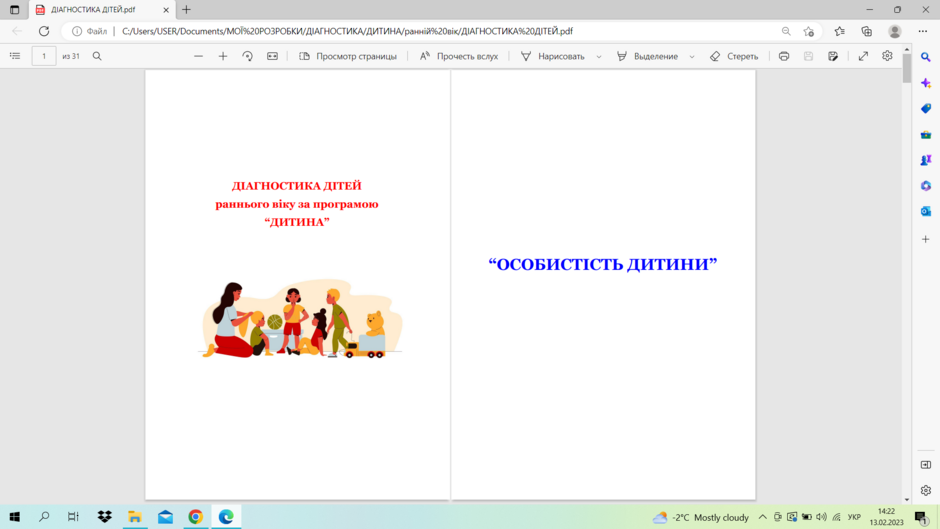Open the Windows Start menu
The image size is (940, 529).
point(14,517)
